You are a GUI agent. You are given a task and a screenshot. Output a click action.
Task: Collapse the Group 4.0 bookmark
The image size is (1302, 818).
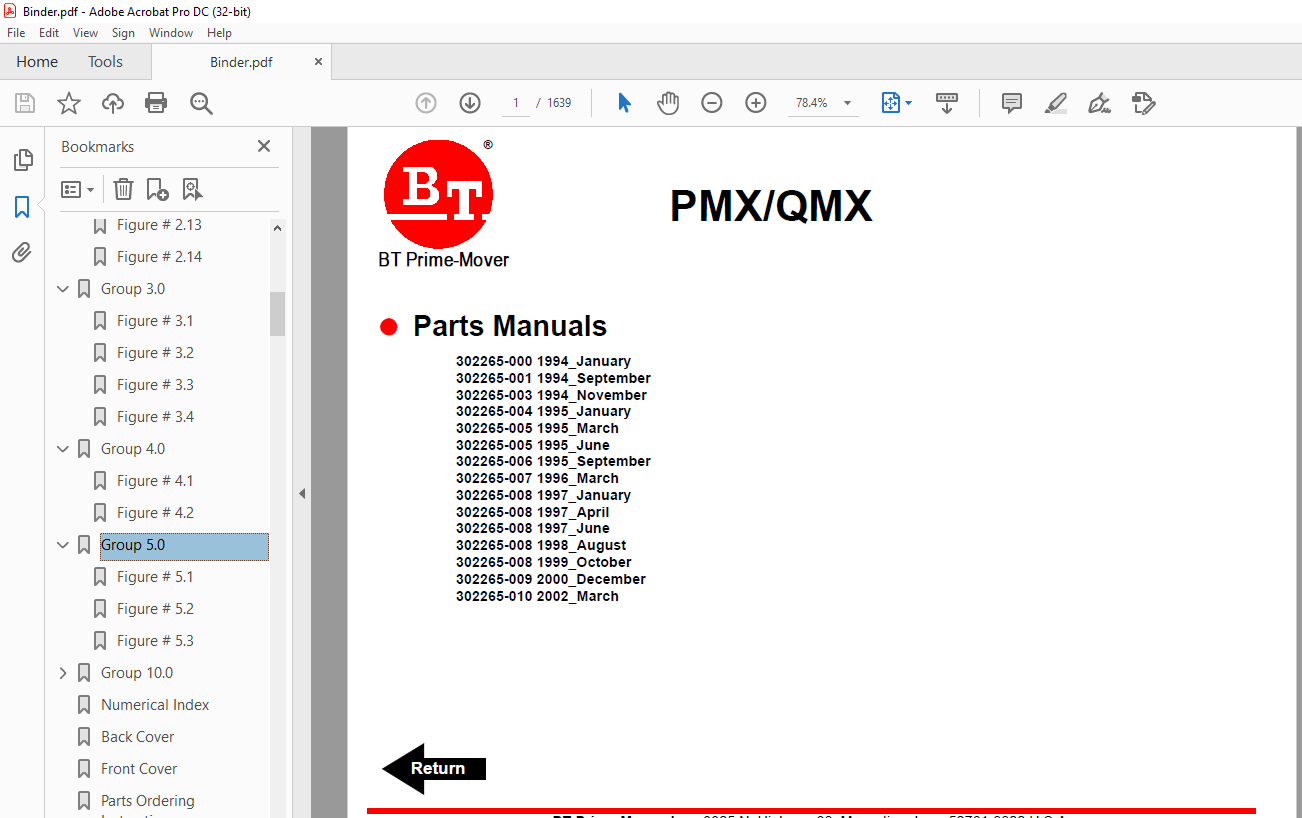tap(63, 449)
